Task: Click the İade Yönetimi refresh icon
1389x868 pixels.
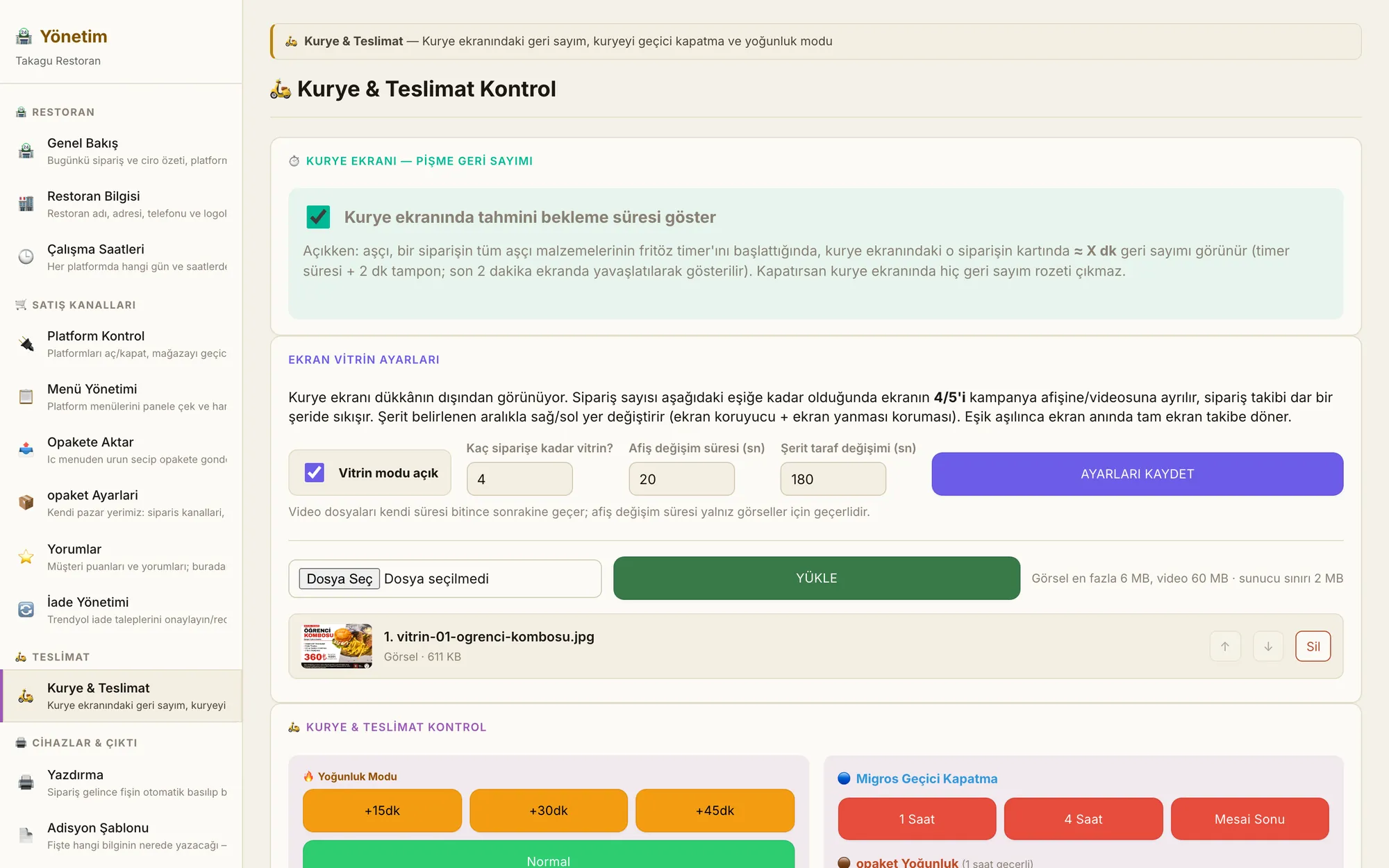Action: (26, 610)
